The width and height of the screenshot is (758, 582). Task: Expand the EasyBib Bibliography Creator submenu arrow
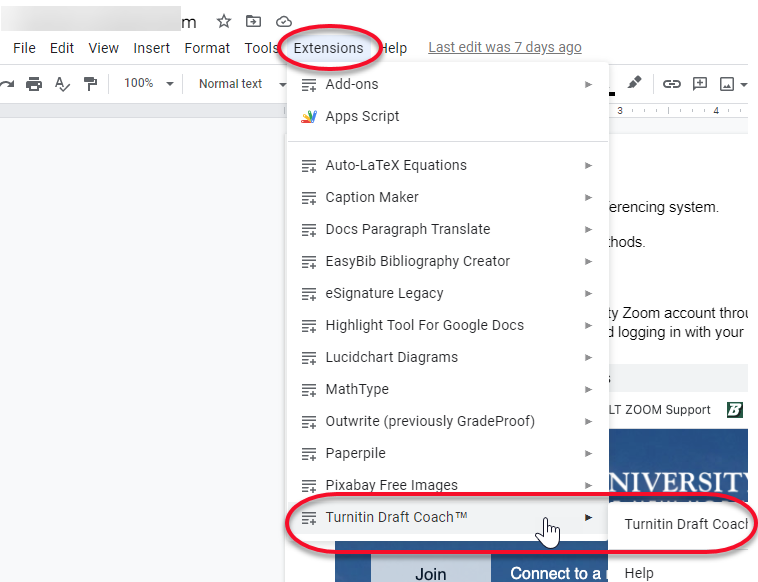[588, 262]
